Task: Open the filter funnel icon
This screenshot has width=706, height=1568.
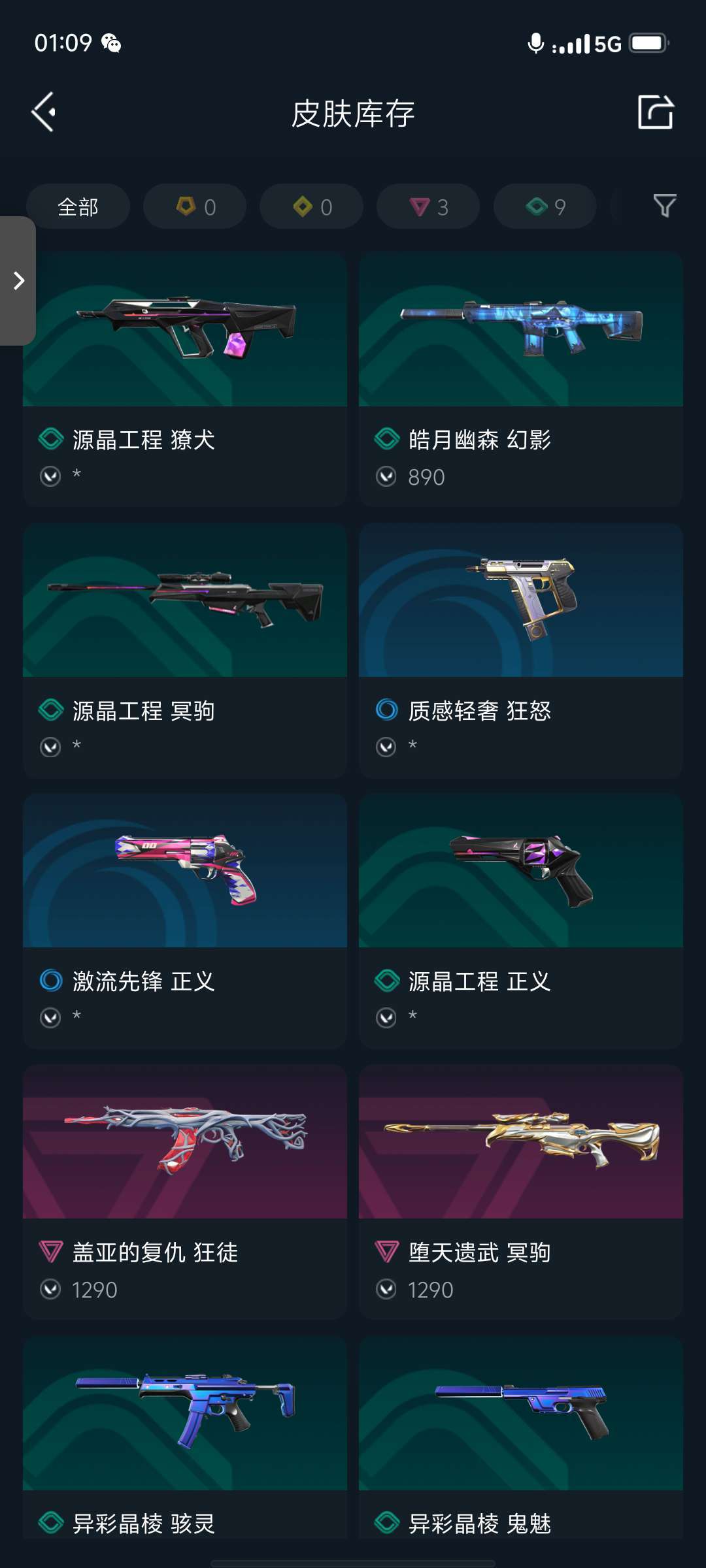Action: 665,206
